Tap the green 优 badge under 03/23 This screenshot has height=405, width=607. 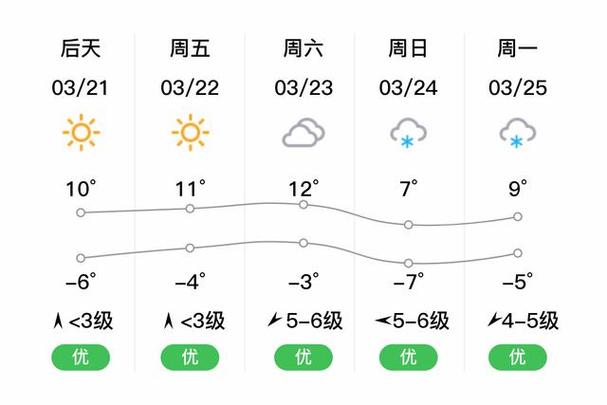304,357
